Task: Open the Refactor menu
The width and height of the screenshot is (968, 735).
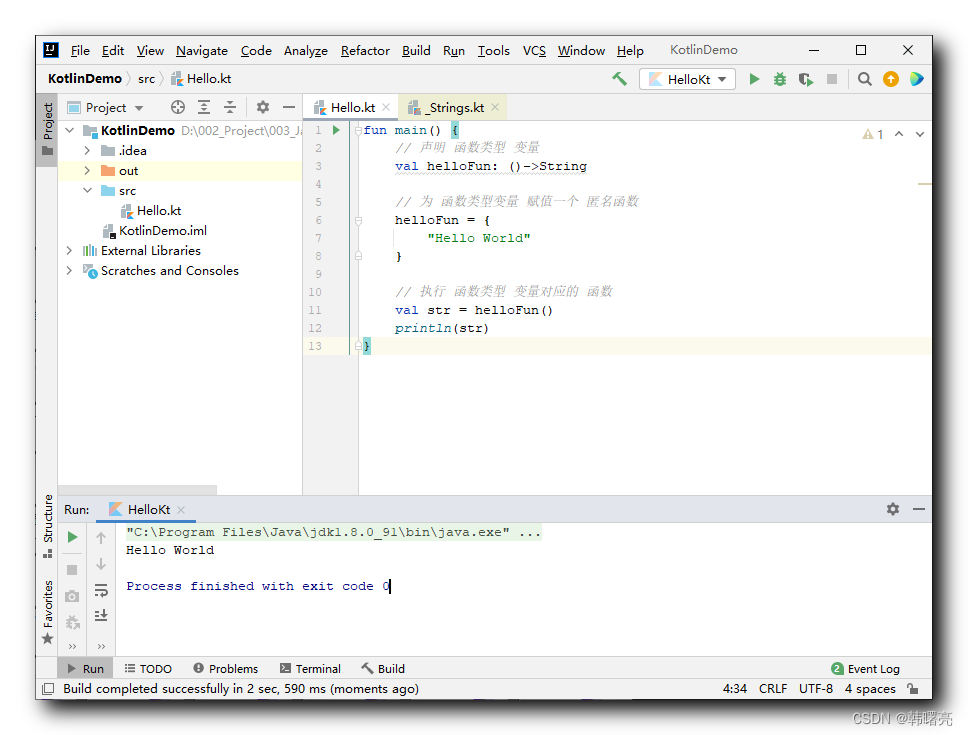Action: click(x=365, y=51)
